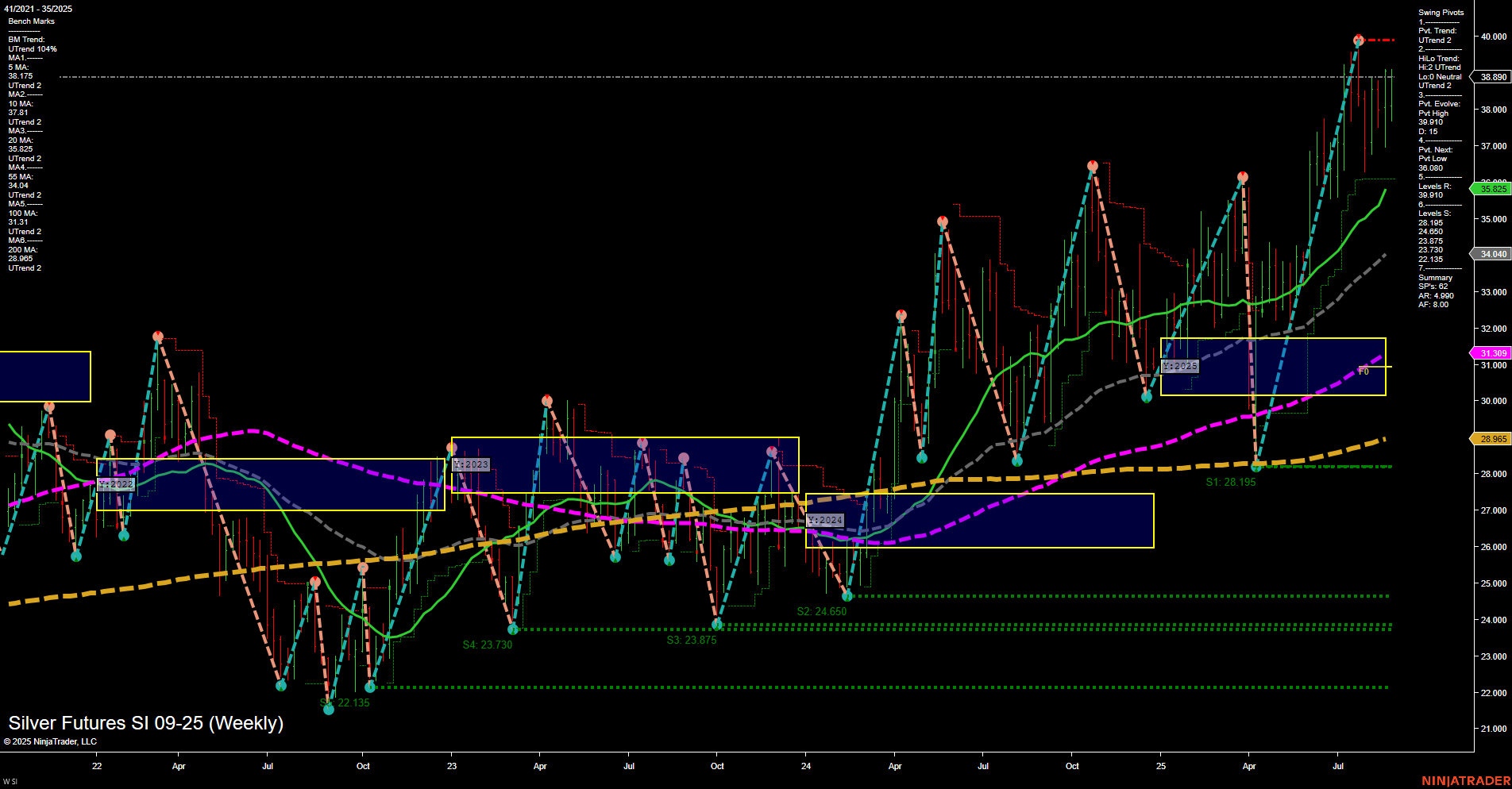Click the F0 marker inside the Y:2025 box
Image resolution: width=1512 pixels, height=789 pixels.
pyautogui.click(x=1363, y=370)
